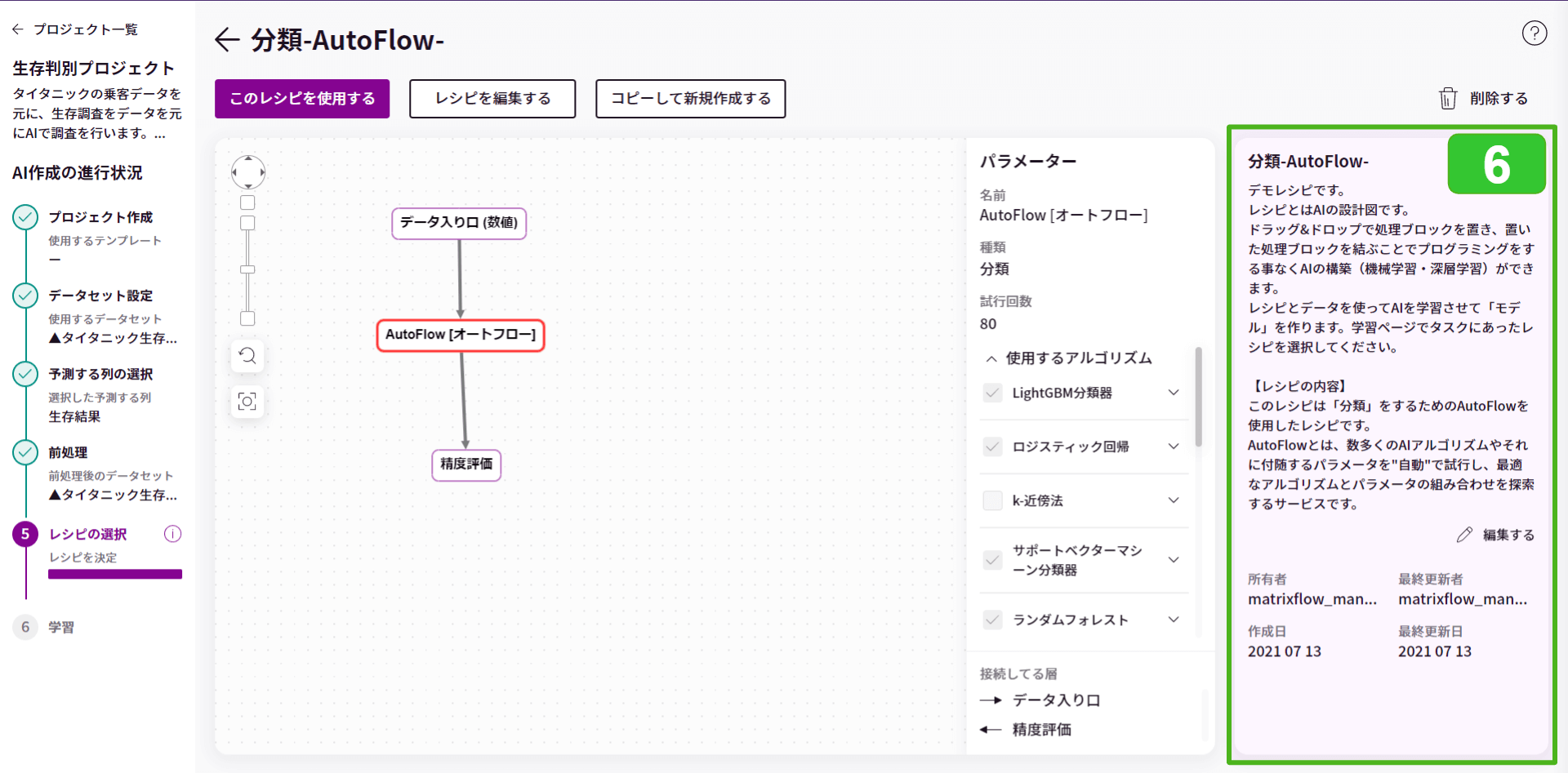Select the データ入り口 (数値) node
Image resolution: width=1568 pixels, height=773 pixels.
(x=459, y=223)
